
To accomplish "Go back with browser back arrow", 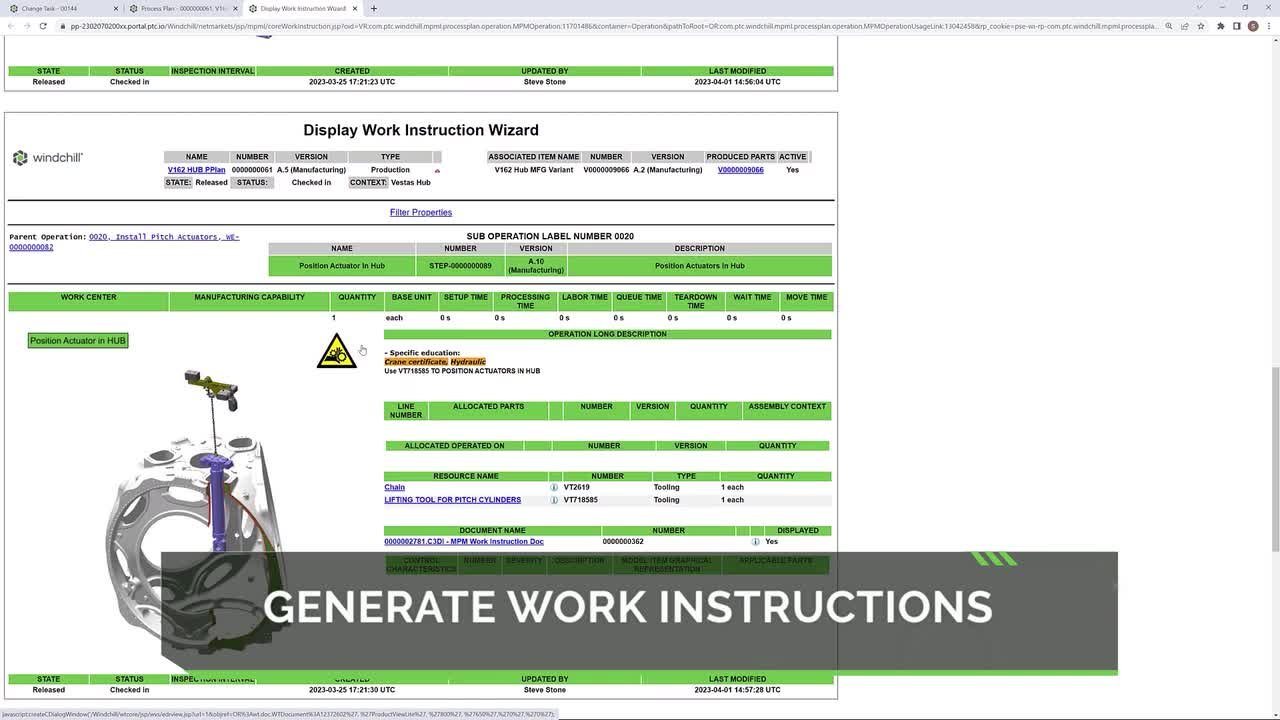I will pos(11,26).
